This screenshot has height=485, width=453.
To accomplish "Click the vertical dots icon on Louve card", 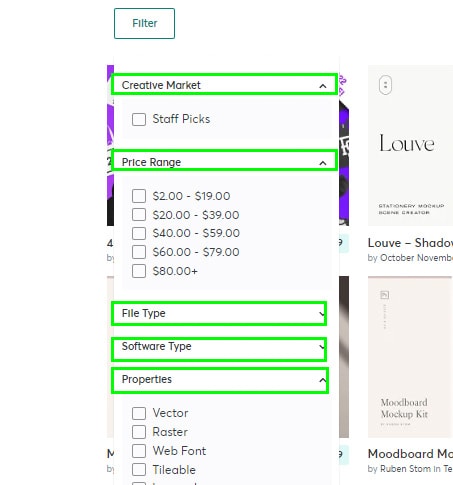I will tap(385, 85).
